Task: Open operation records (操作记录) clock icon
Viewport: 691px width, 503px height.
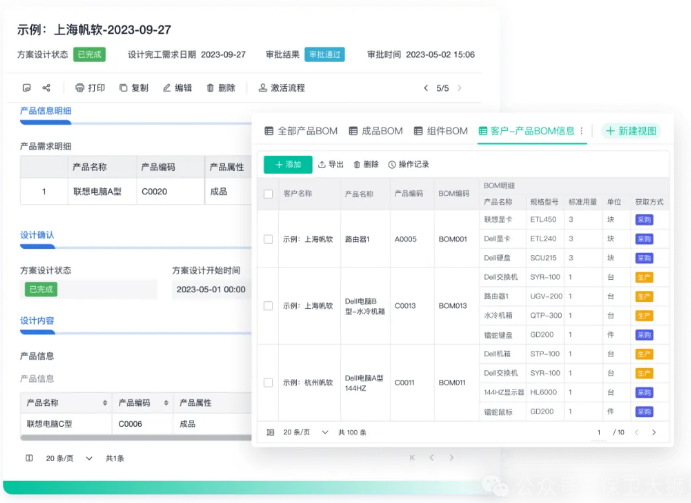Action: click(x=392, y=165)
